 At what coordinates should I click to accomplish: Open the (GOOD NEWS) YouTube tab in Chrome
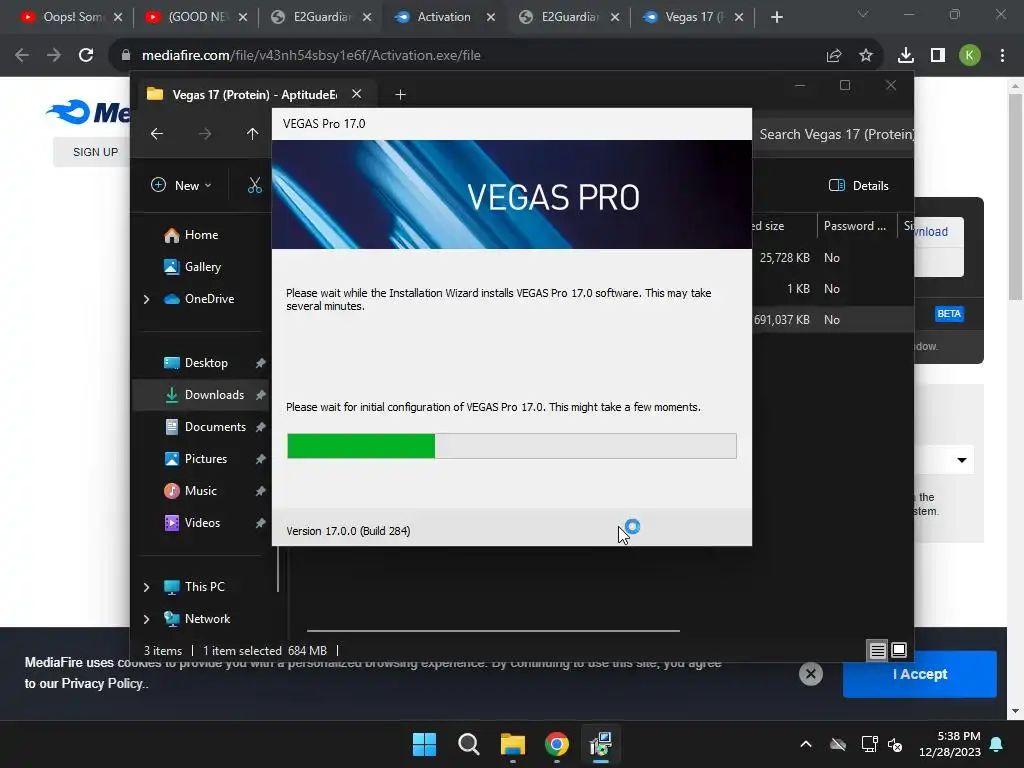tap(189, 17)
